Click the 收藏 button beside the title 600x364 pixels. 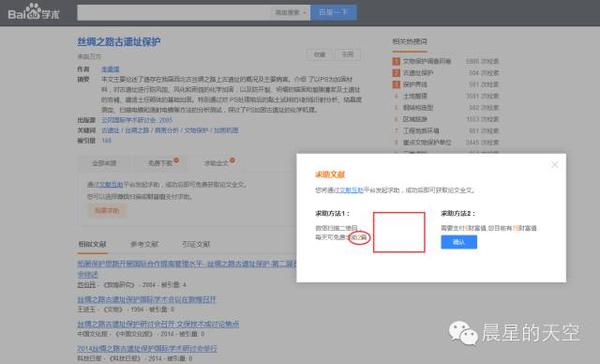click(x=320, y=55)
